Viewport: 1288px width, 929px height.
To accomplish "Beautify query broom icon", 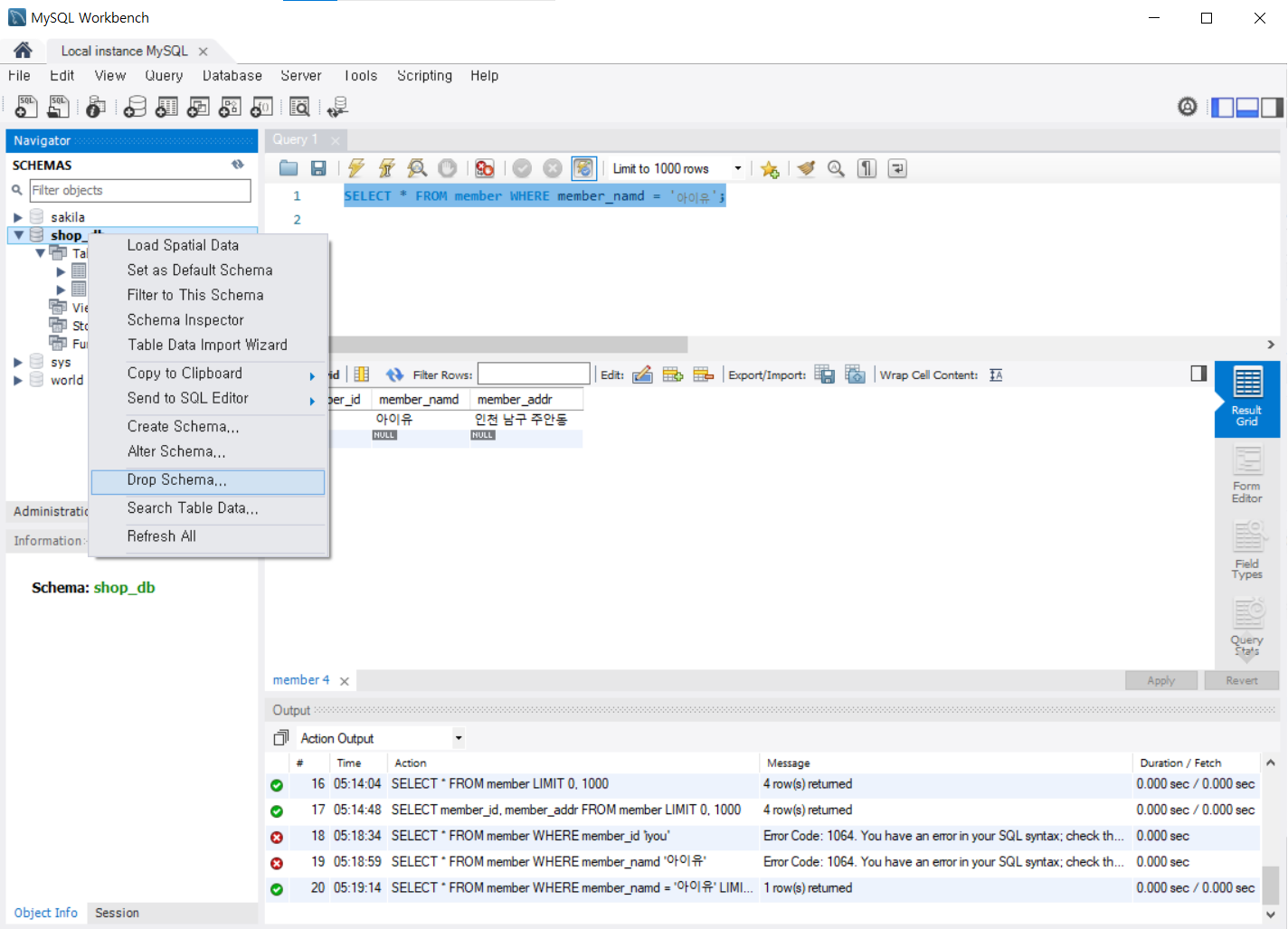I will [806, 168].
